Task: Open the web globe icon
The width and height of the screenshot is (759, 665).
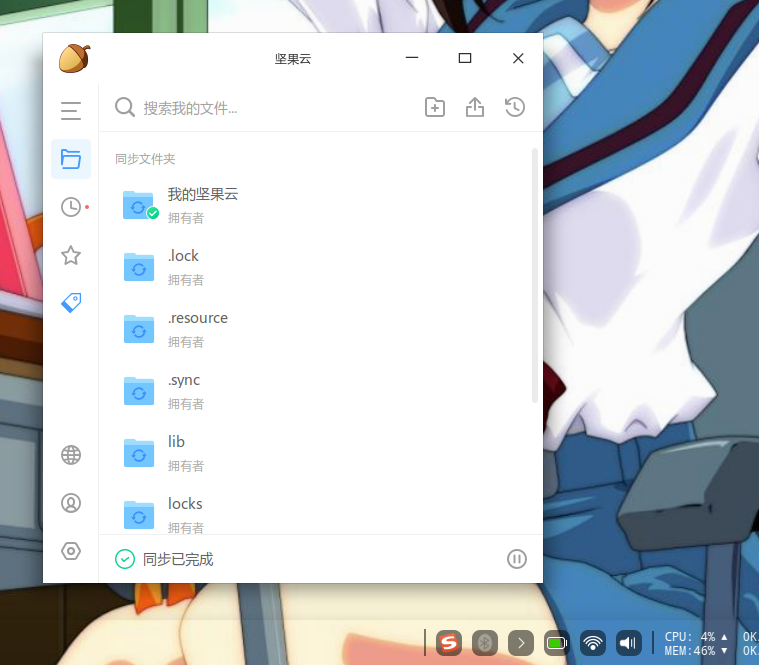Action: point(71,455)
